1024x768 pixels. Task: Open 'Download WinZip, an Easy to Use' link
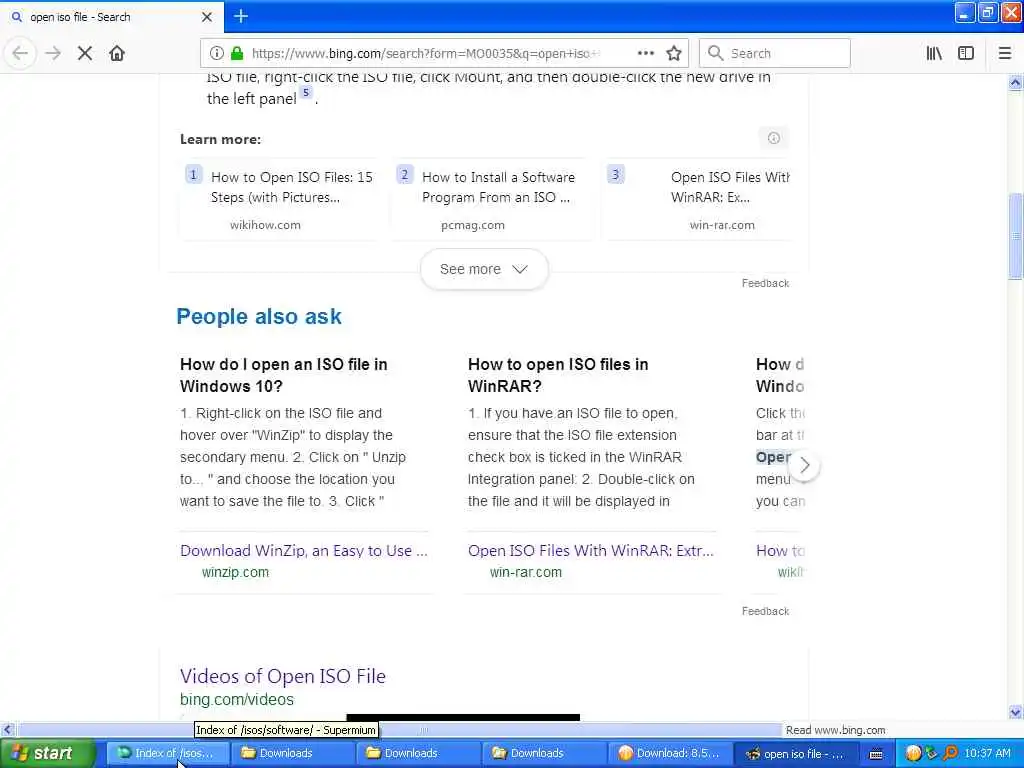[x=304, y=551]
